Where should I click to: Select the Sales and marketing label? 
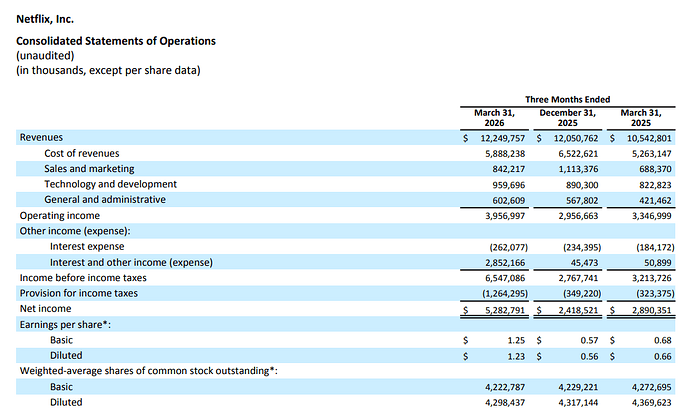pyautogui.click(x=89, y=169)
